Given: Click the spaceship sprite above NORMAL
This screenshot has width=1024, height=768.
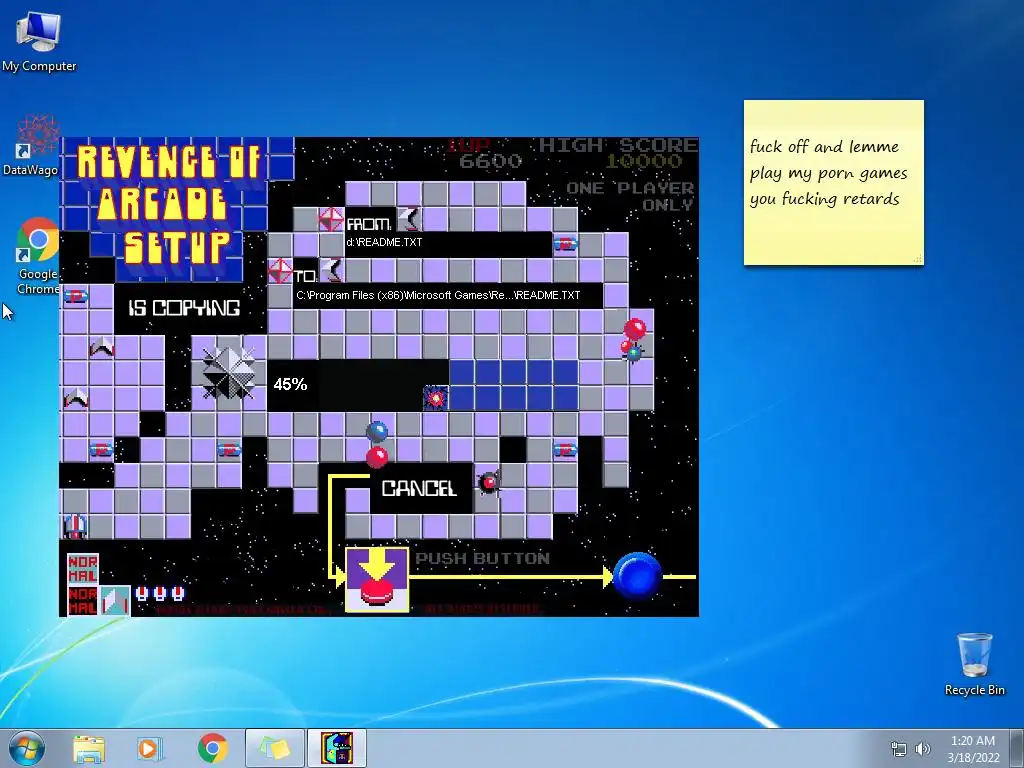Looking at the screenshot, I should (74, 526).
